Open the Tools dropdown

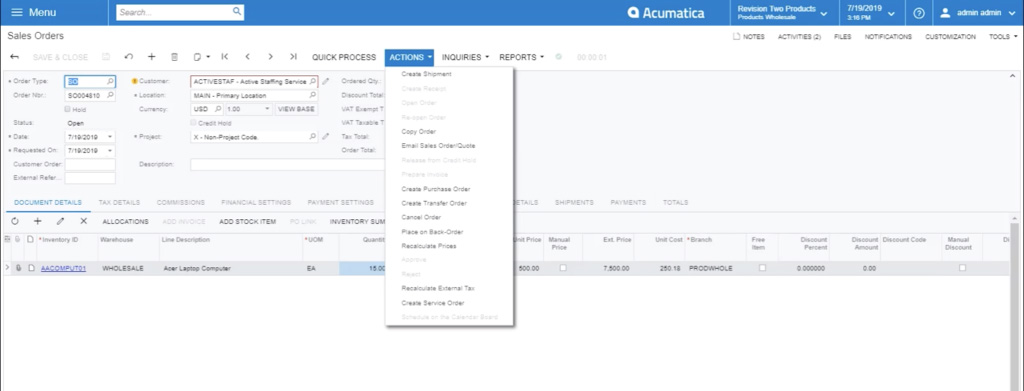1002,37
